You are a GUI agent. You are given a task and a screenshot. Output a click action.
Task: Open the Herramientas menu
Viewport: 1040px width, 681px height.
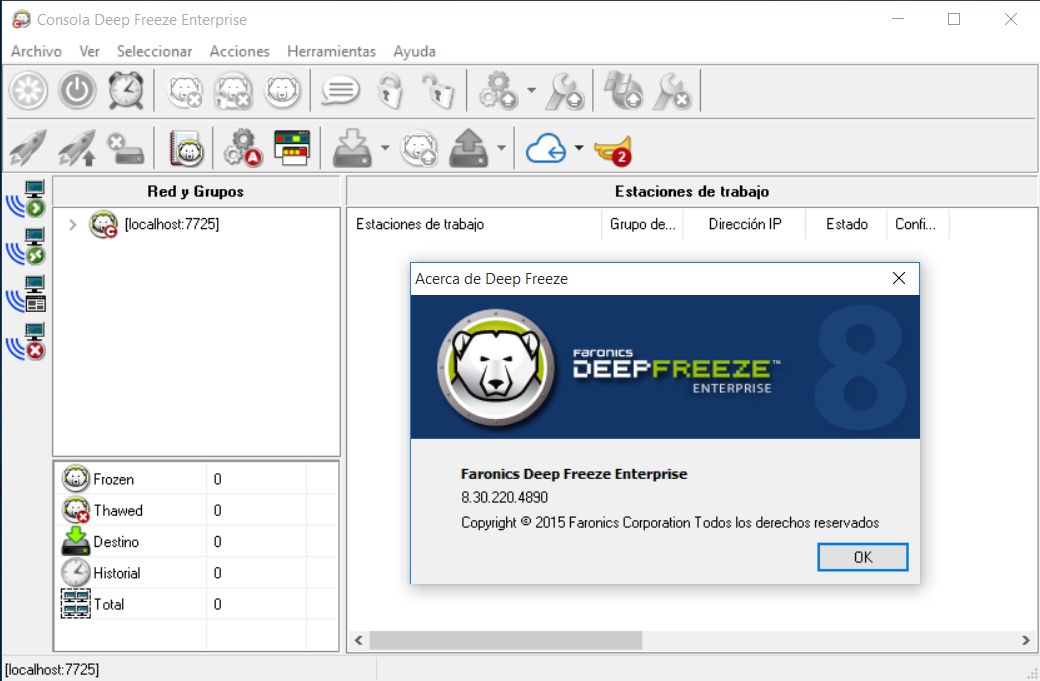pos(331,51)
